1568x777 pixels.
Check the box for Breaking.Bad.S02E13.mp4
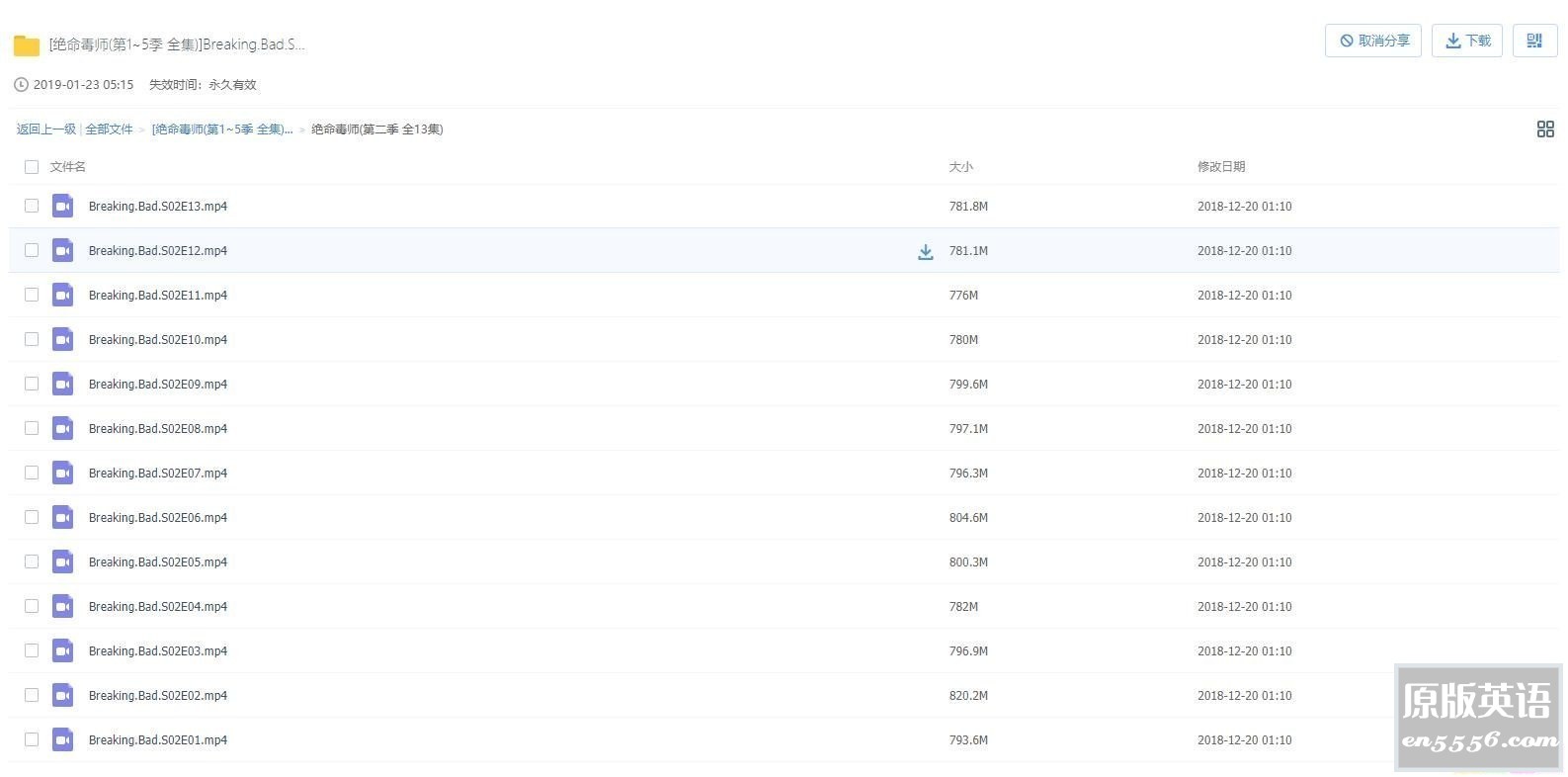point(32,206)
